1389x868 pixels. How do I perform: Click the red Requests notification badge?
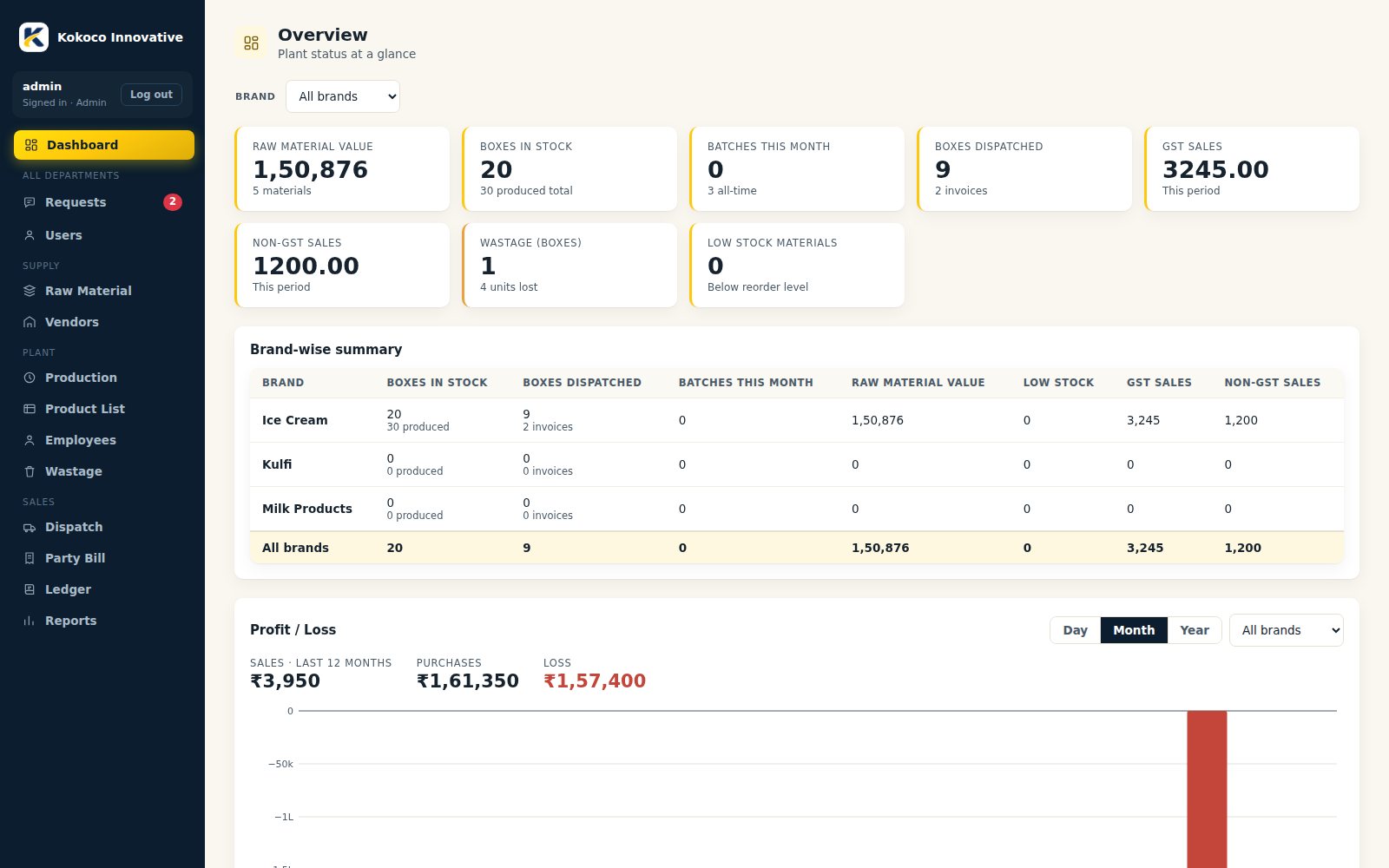click(x=173, y=201)
